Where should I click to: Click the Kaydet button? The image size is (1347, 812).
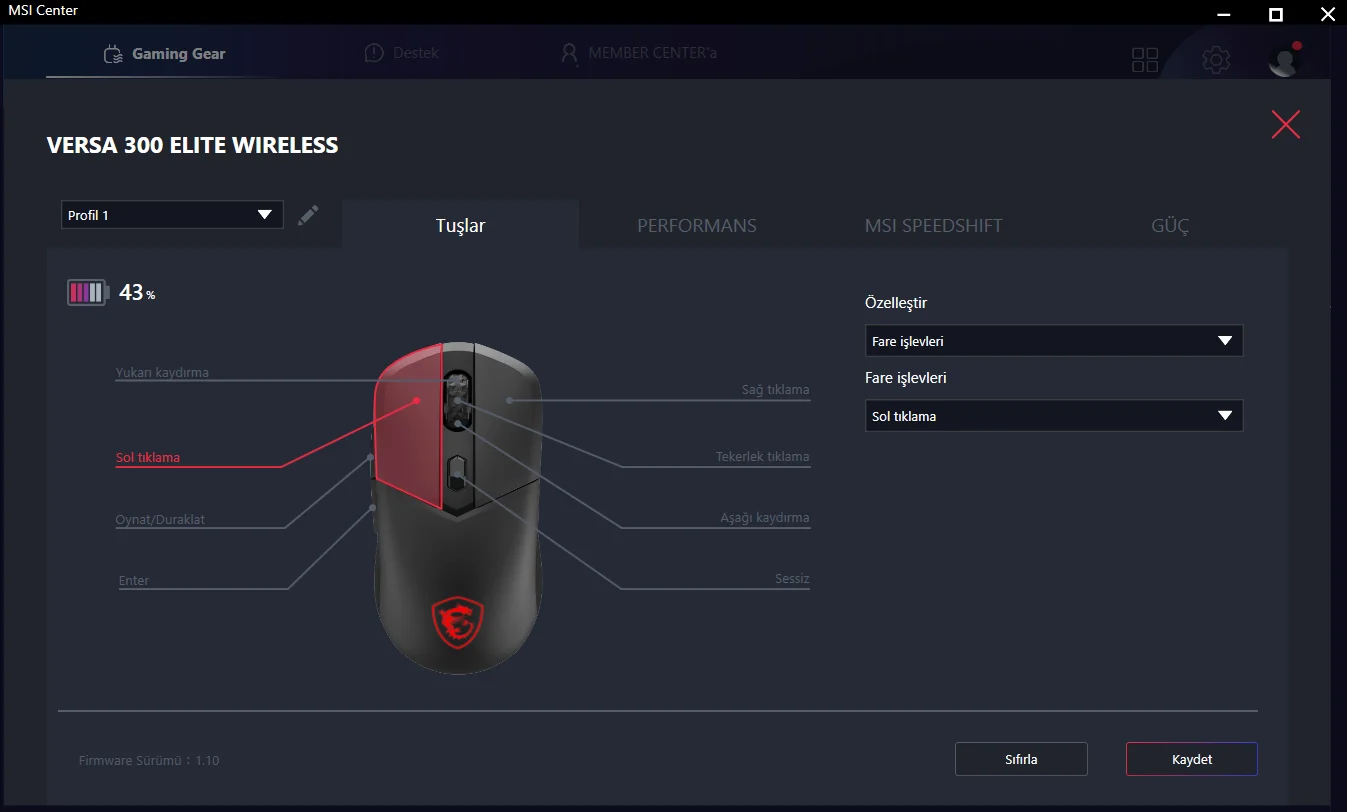[1192, 759]
